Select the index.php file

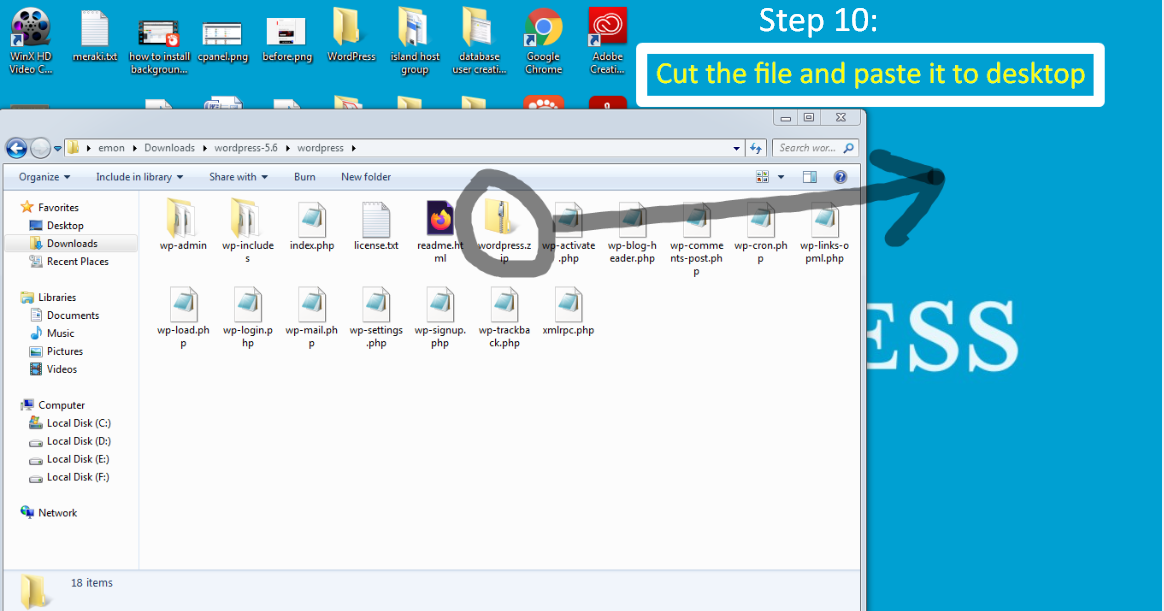click(312, 226)
